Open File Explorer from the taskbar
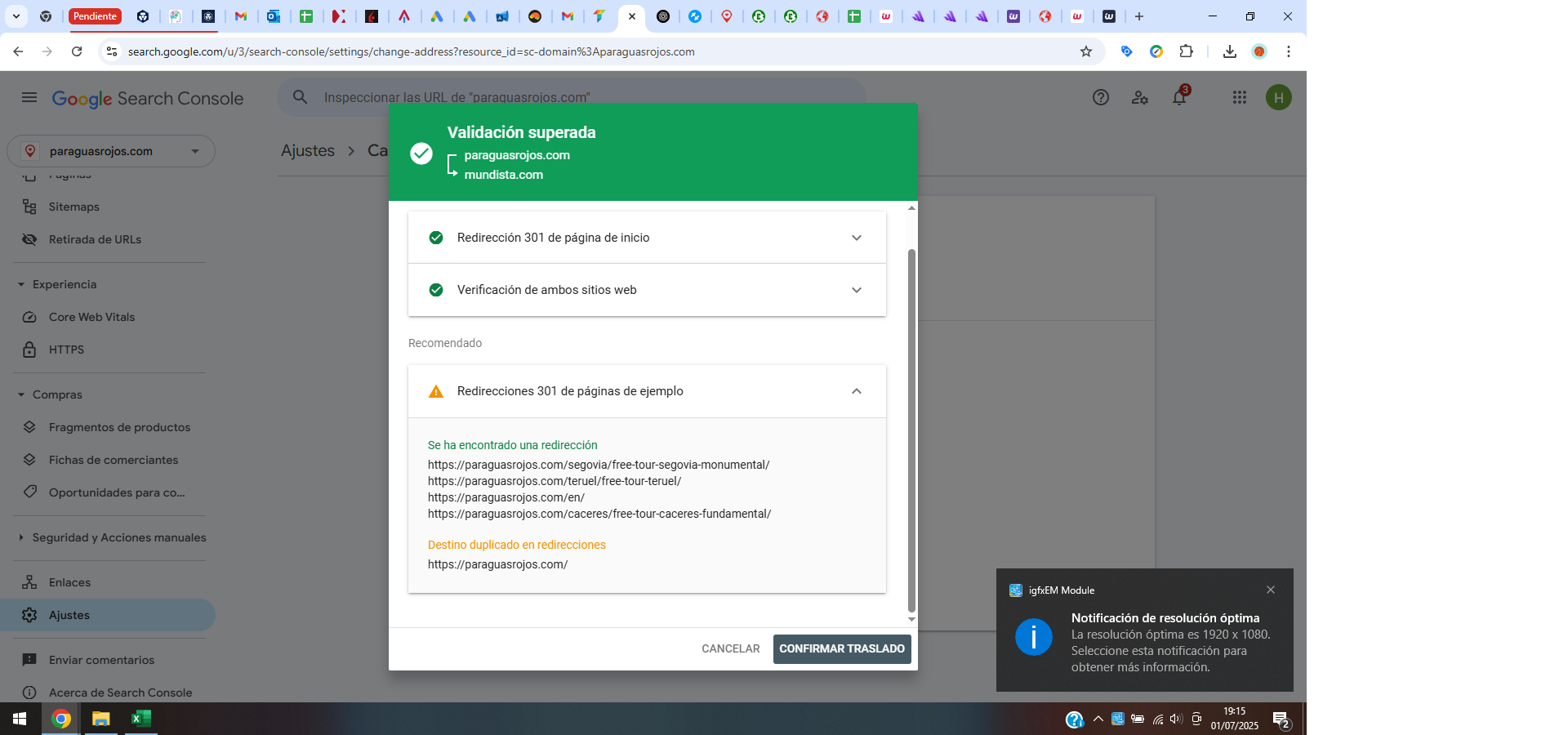The image size is (1568, 735). [100, 719]
